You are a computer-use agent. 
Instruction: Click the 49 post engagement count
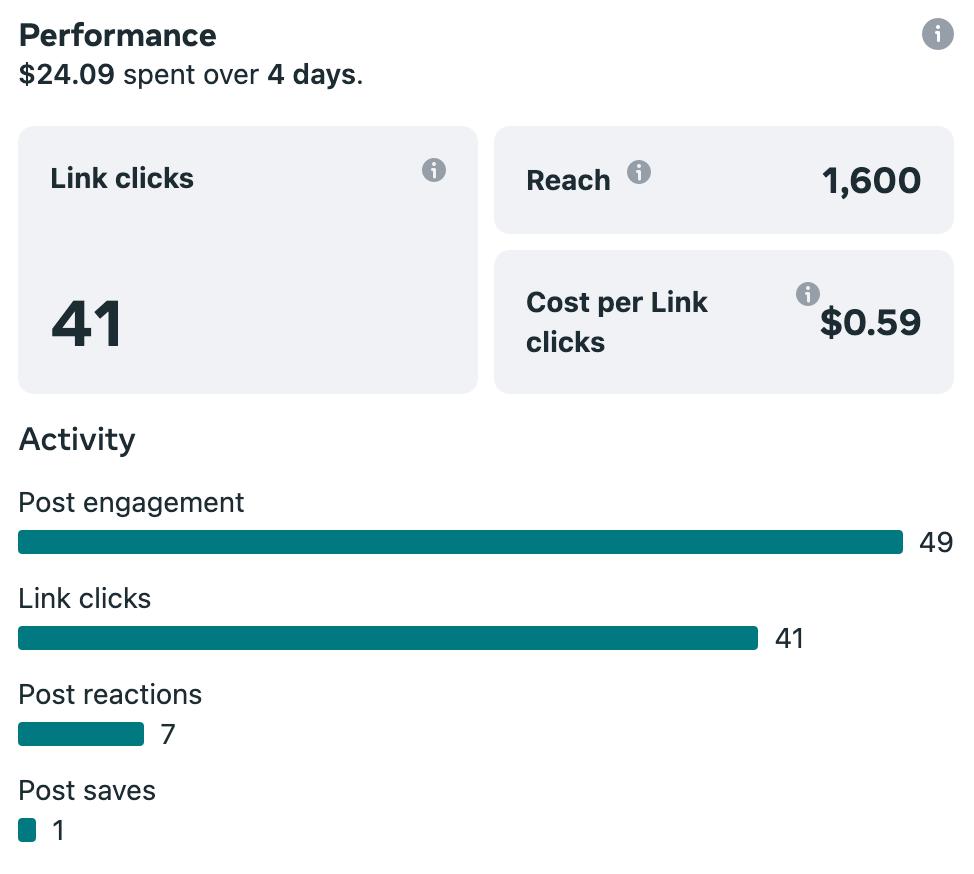(936, 542)
